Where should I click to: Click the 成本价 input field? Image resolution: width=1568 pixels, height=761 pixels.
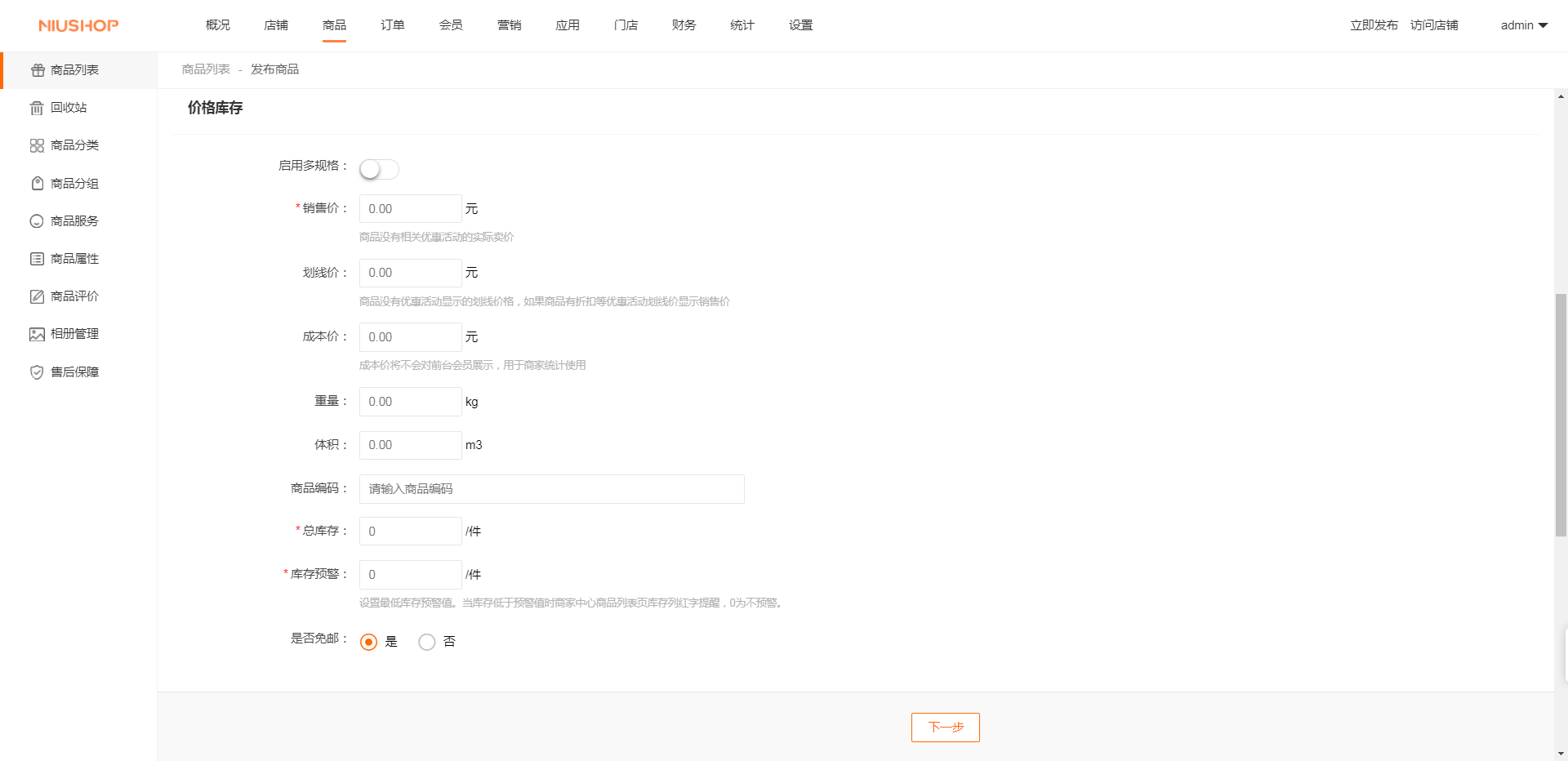click(411, 337)
